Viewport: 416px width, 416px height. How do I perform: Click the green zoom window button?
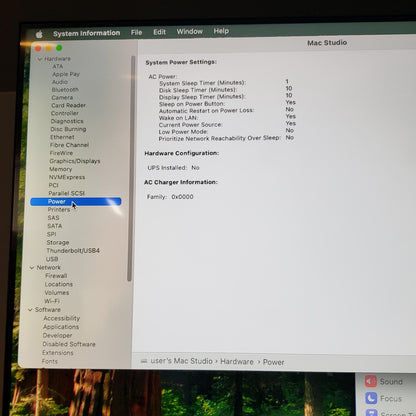[x=59, y=48]
